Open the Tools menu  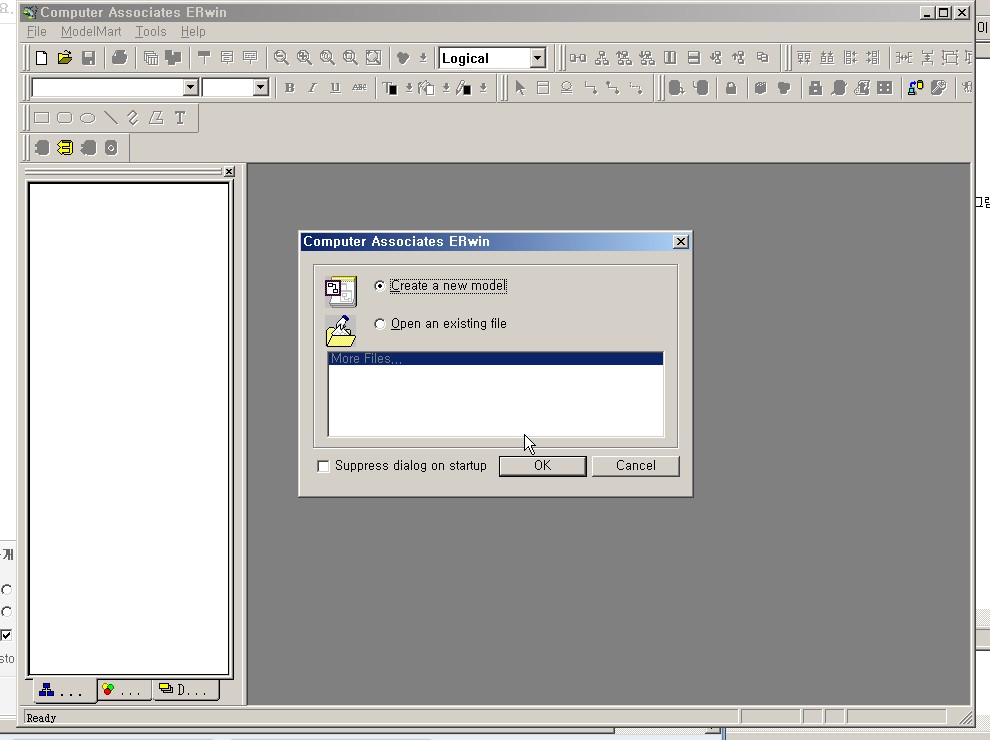click(151, 32)
